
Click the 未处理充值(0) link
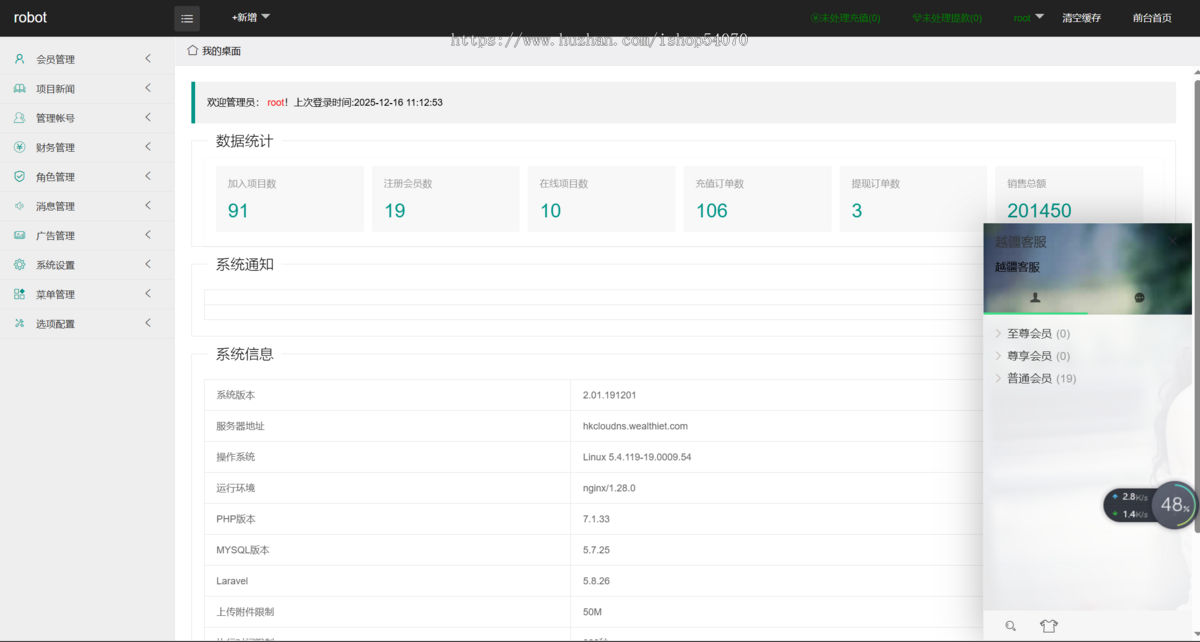point(845,18)
